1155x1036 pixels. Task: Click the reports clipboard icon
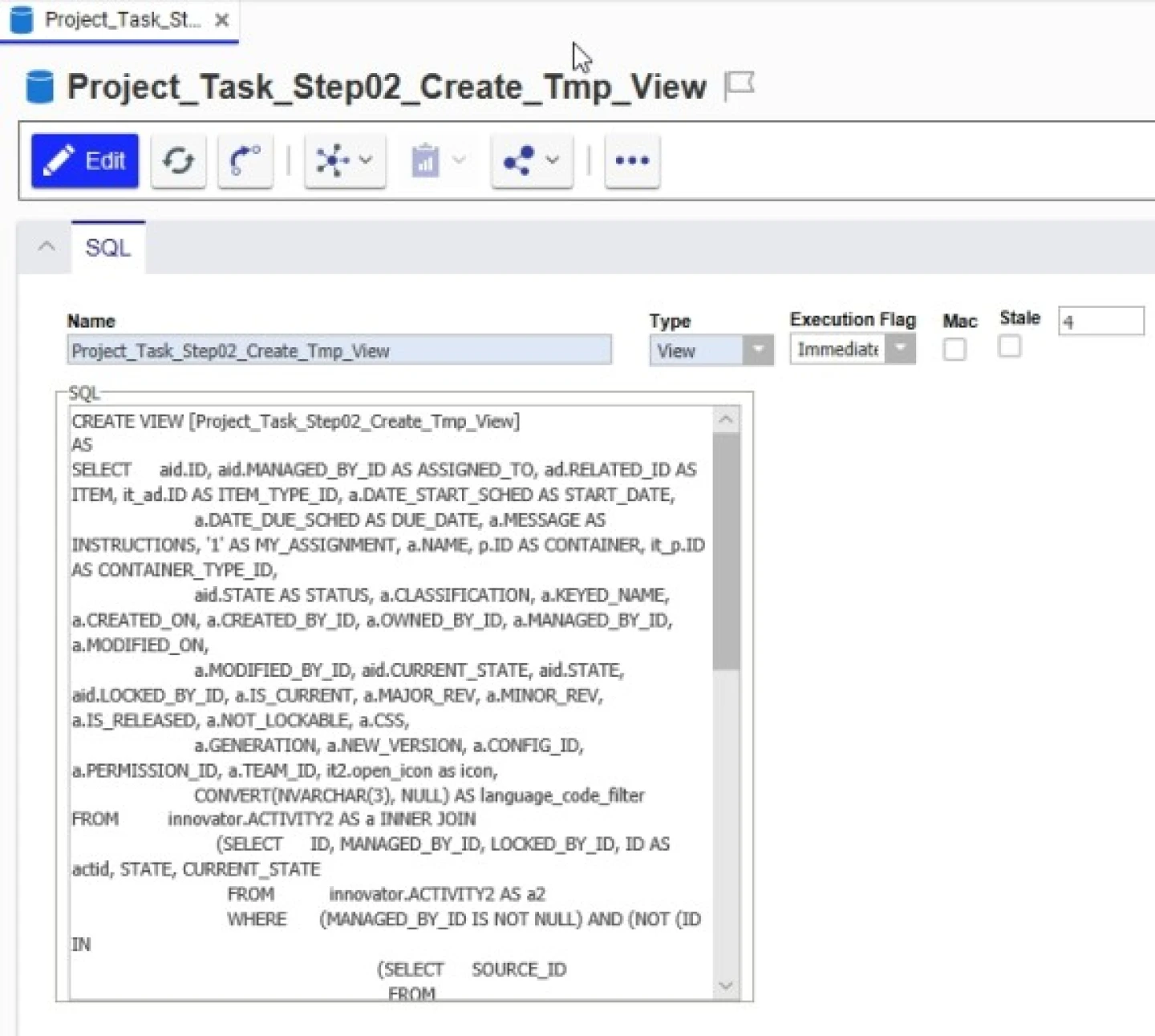coord(426,160)
